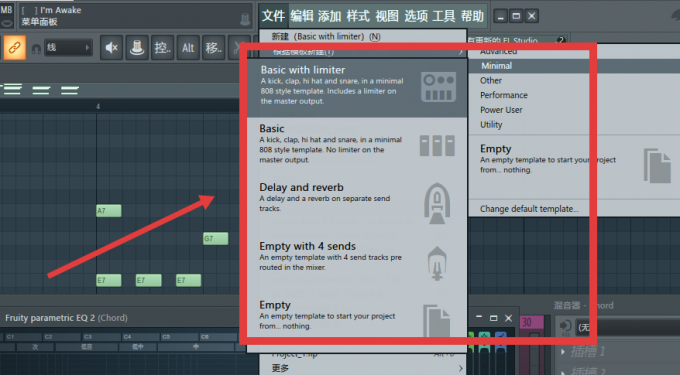
Task: Open the 工具 menu
Action: click(x=443, y=16)
